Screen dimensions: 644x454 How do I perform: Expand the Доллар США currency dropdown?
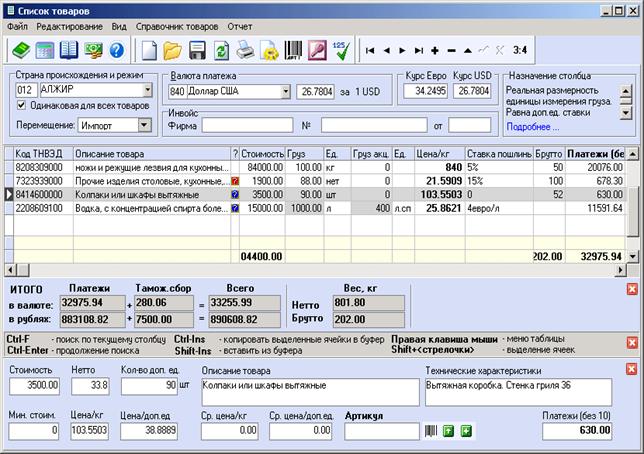[x=286, y=91]
